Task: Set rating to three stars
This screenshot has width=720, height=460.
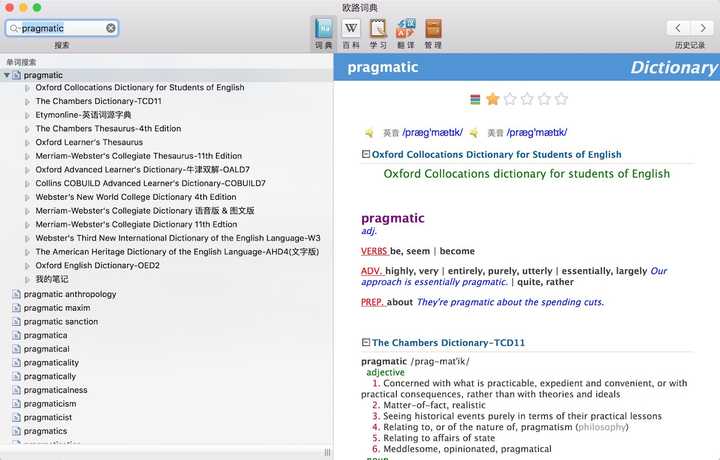Action: [527, 99]
